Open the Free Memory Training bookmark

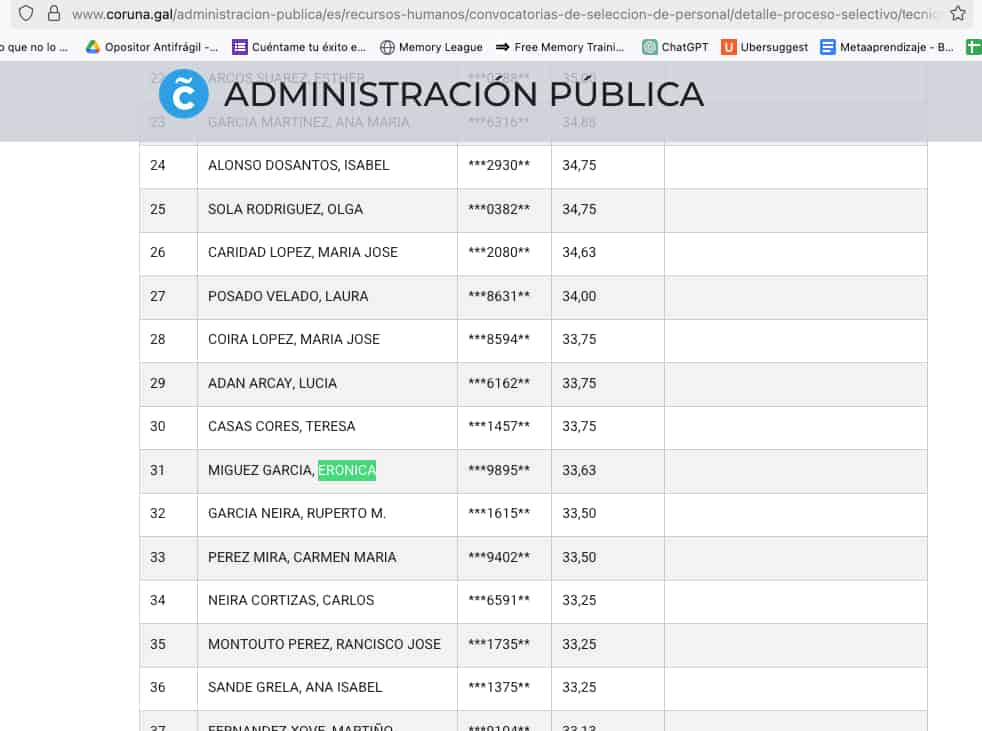click(560, 47)
